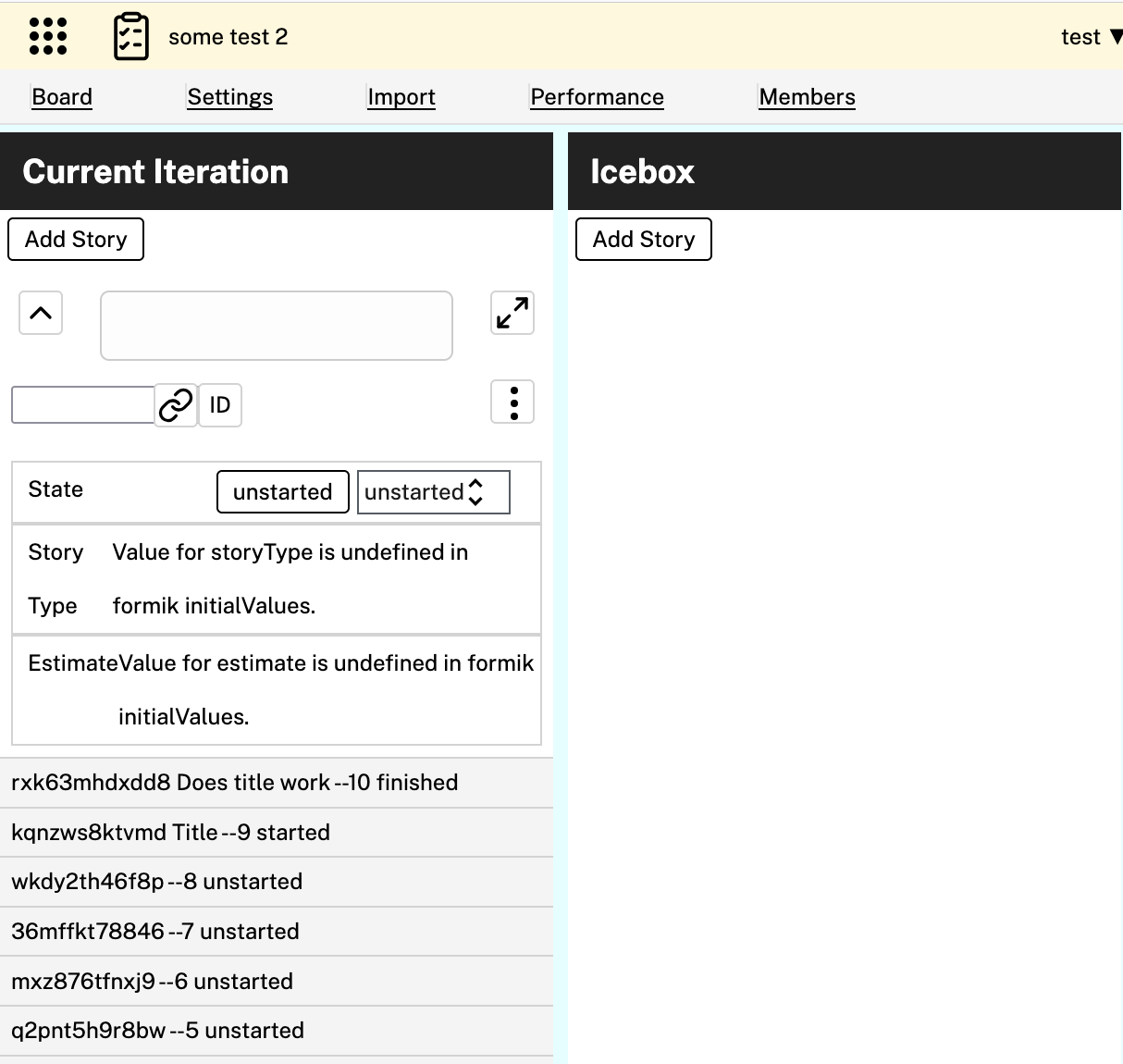This screenshot has width=1123, height=1064.
Task: Go to the Board tab
Action: click(x=62, y=97)
